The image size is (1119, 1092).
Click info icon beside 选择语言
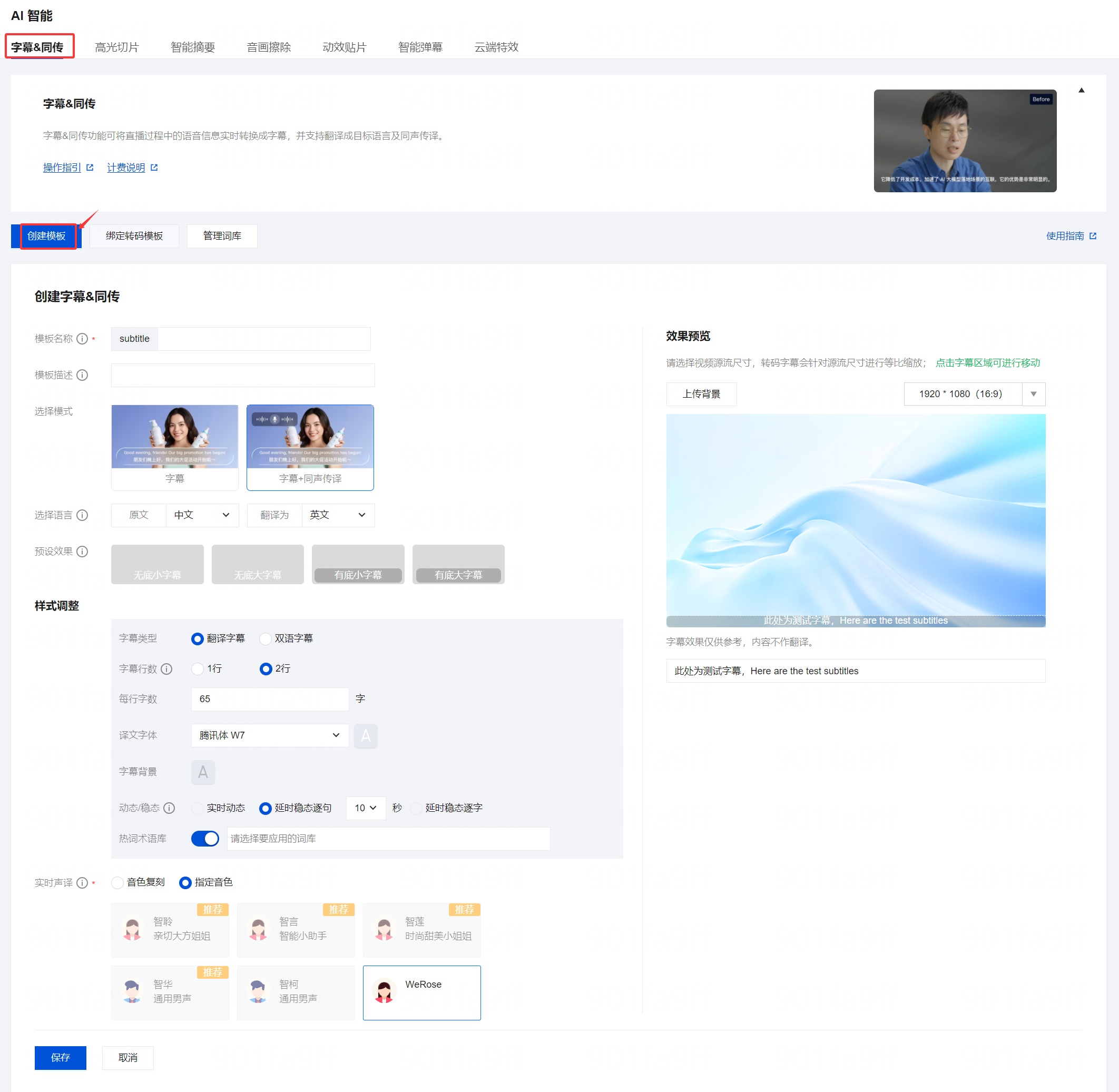(82, 515)
